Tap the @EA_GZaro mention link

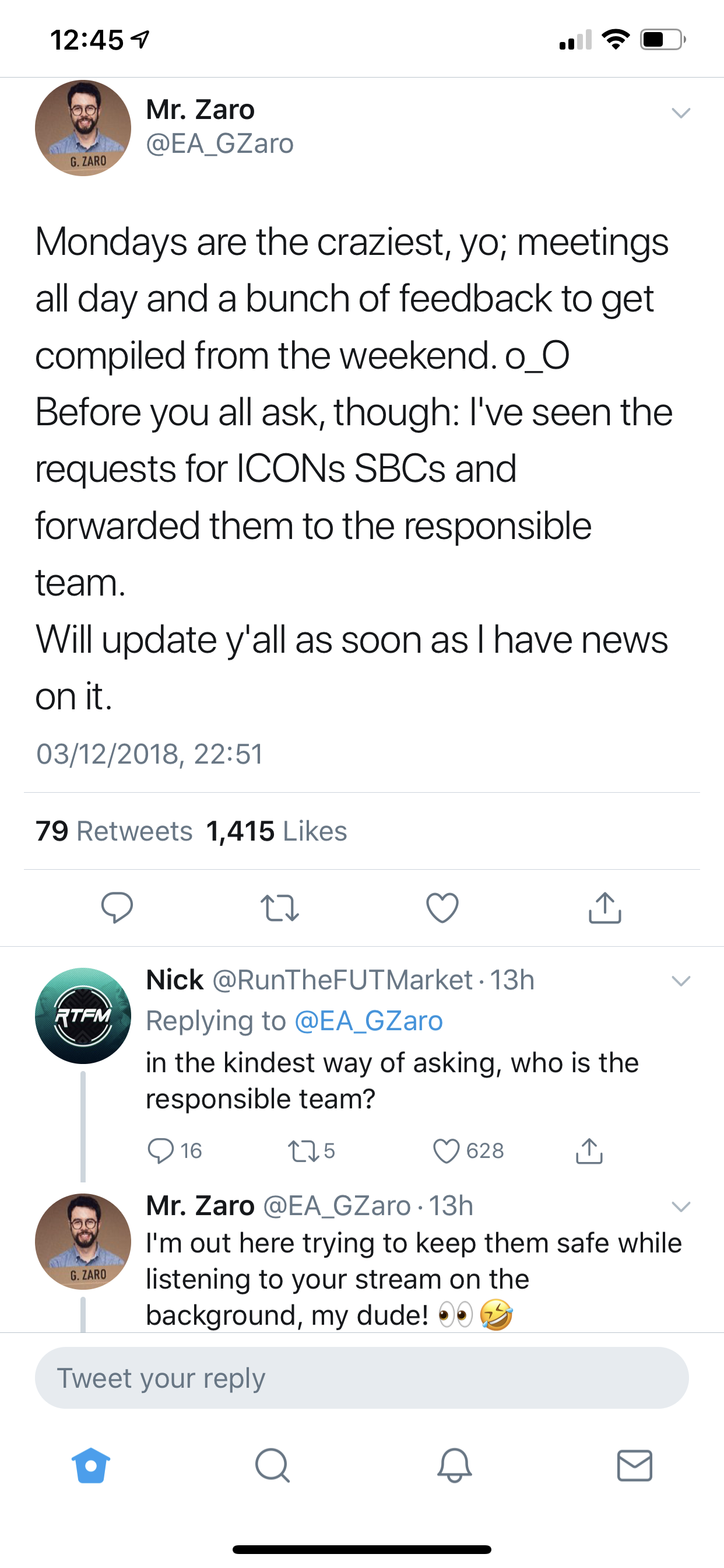368,1021
